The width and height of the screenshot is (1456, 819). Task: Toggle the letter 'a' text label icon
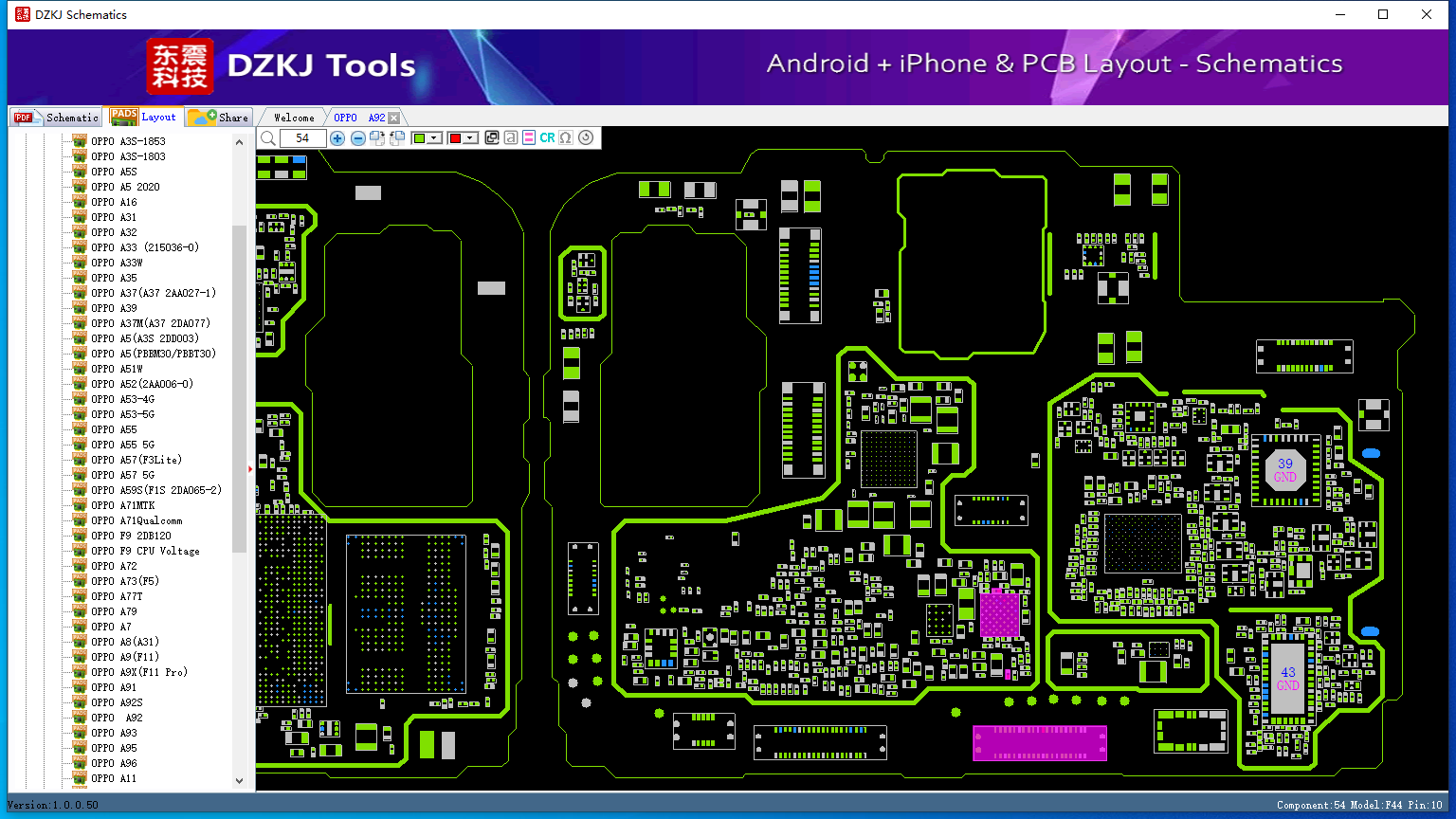[x=510, y=138]
